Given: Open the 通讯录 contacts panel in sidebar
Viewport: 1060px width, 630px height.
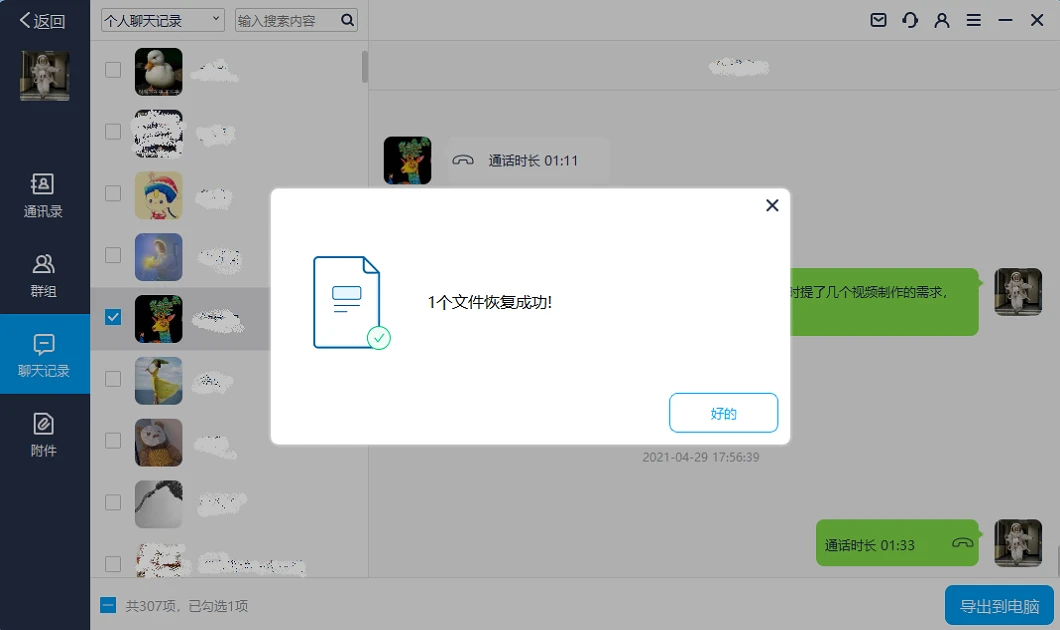Looking at the screenshot, I should pos(44,192).
